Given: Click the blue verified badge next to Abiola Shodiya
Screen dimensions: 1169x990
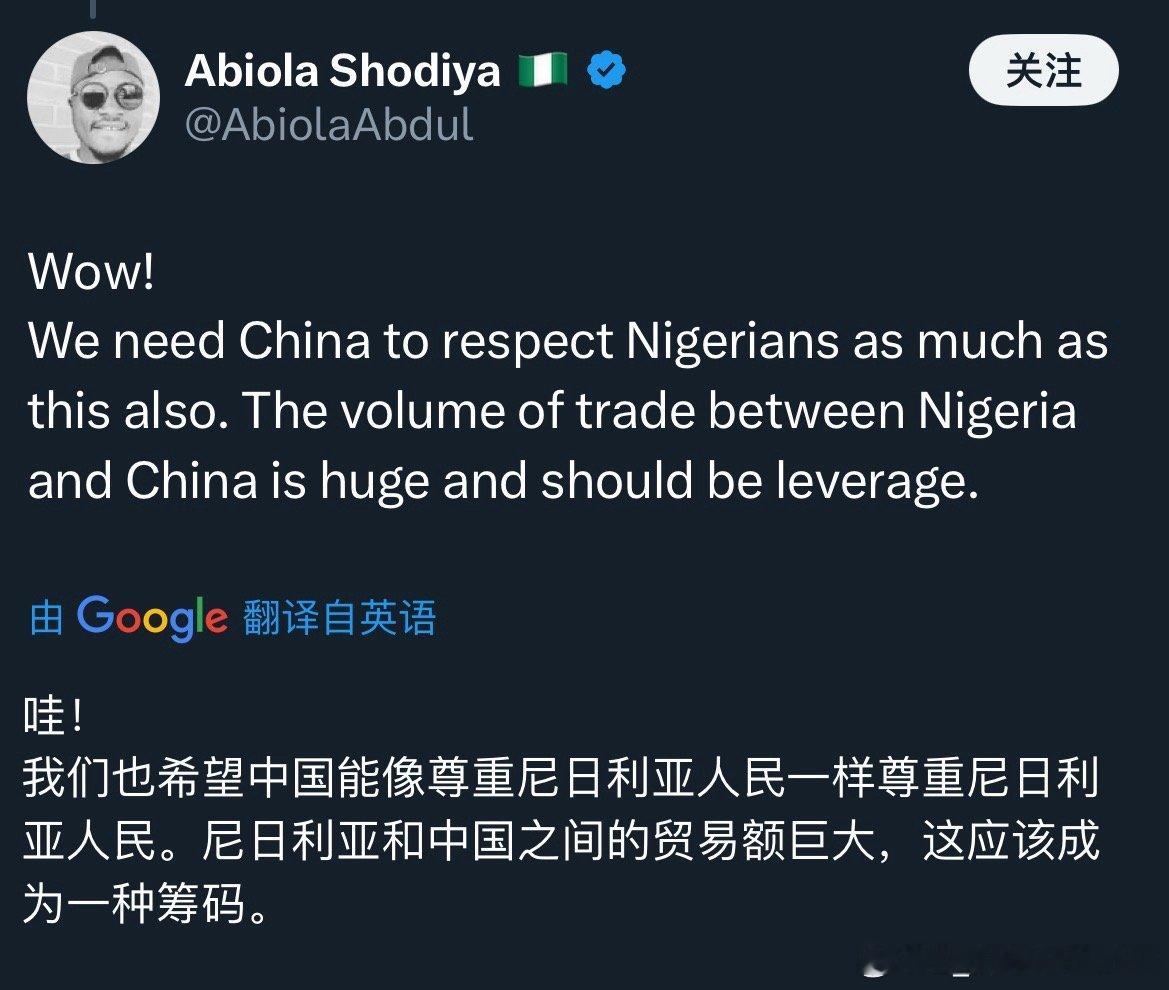Looking at the screenshot, I should coord(604,70).
